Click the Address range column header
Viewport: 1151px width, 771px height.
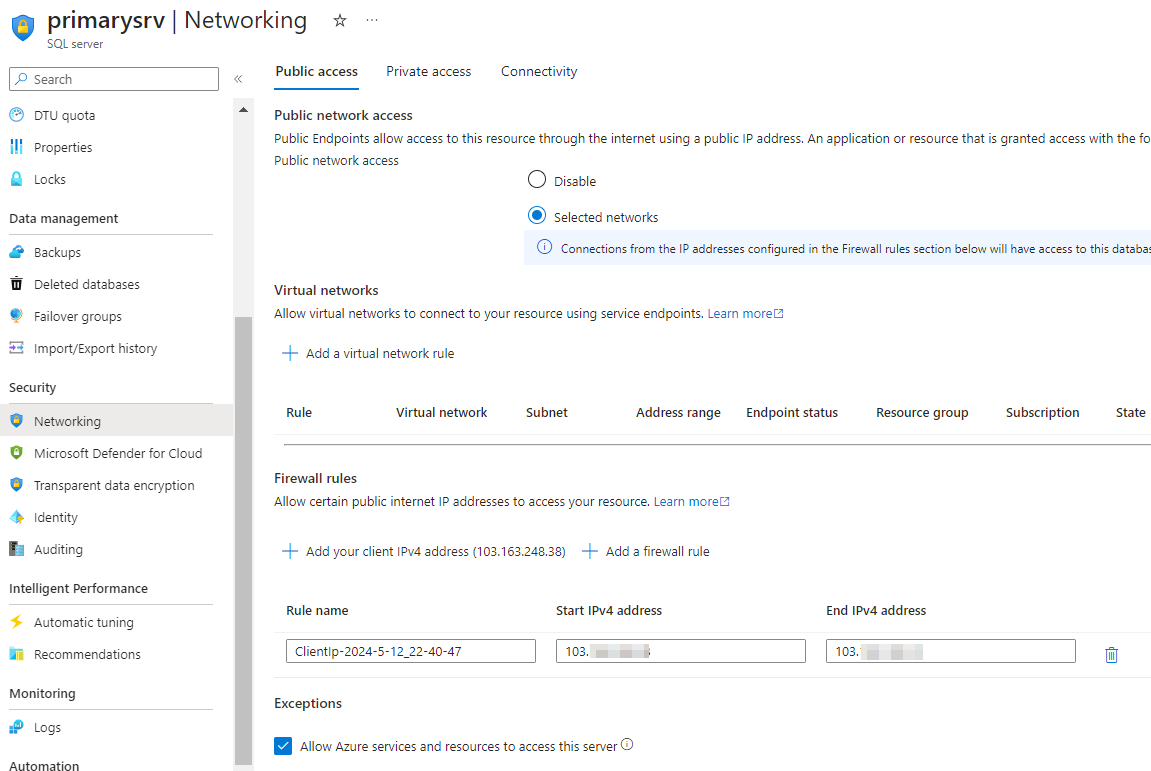678,413
